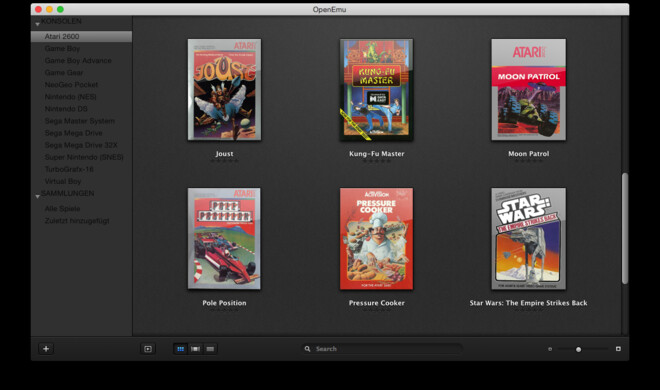
Task: Click the Kung-Fu Master title label
Action: tap(377, 154)
